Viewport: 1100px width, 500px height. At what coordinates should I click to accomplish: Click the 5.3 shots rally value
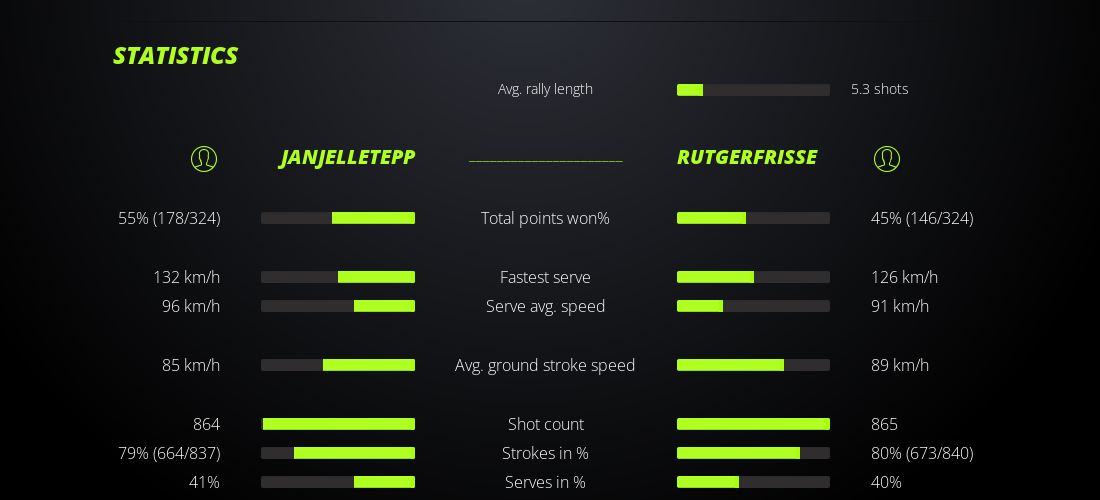pos(879,89)
